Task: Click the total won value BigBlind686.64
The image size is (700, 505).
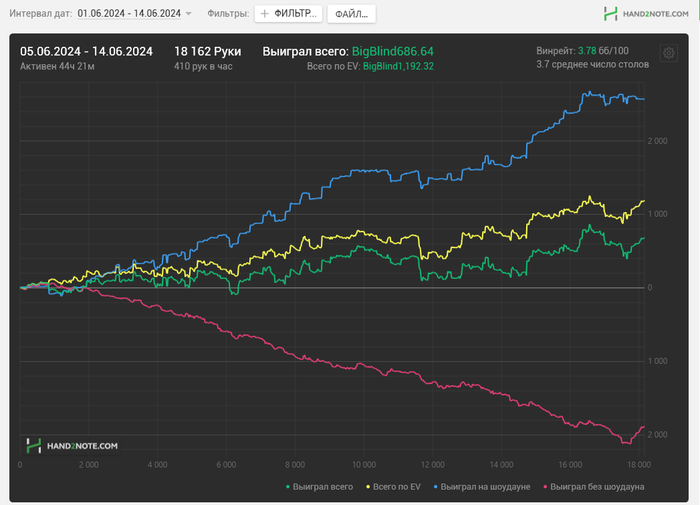Action: (x=393, y=51)
